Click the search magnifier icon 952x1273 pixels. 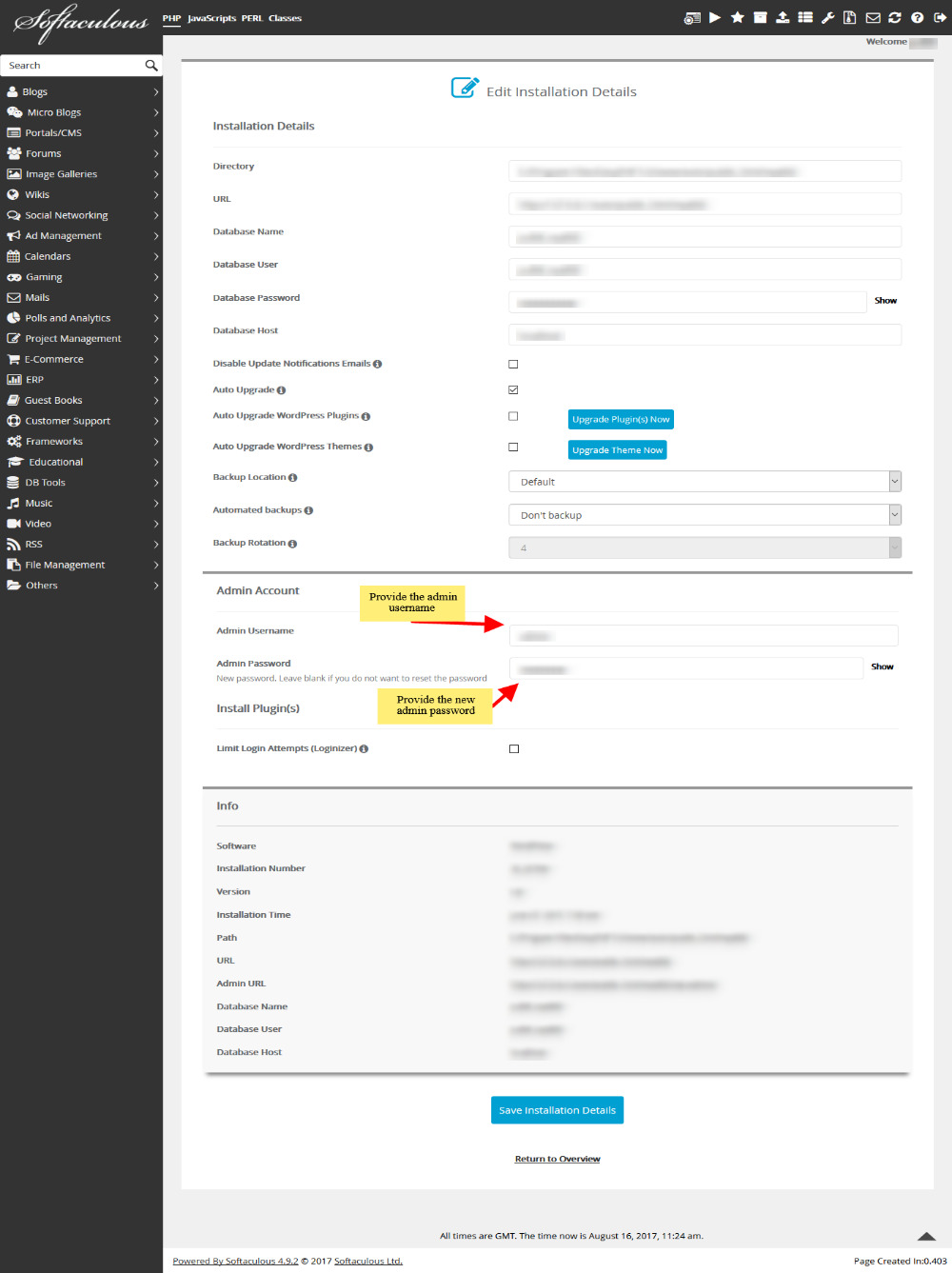150,66
